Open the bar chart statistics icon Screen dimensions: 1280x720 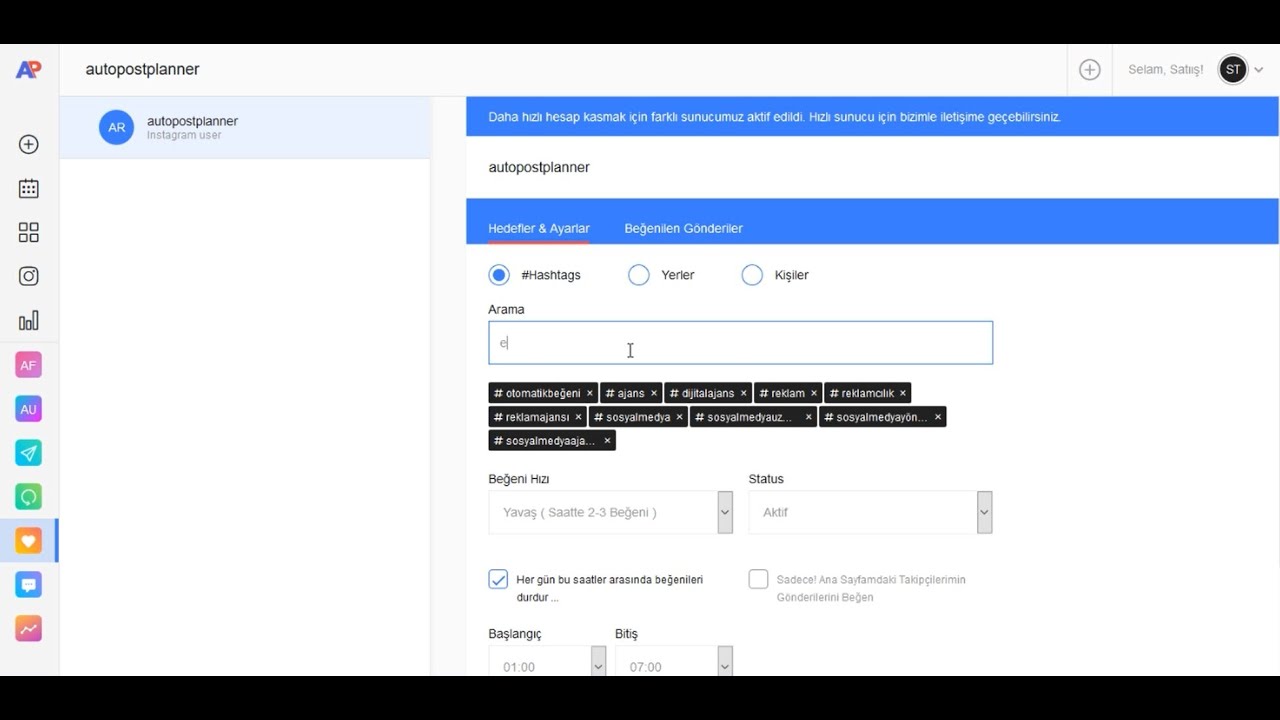29,320
